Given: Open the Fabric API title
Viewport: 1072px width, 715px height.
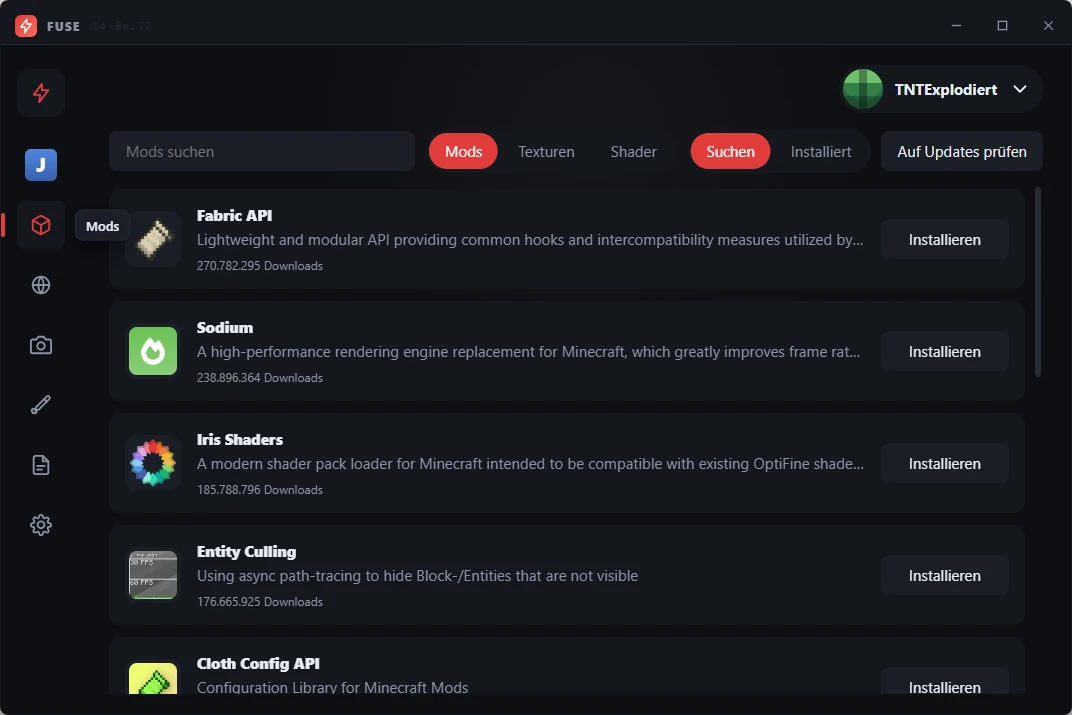Looking at the screenshot, I should point(234,215).
